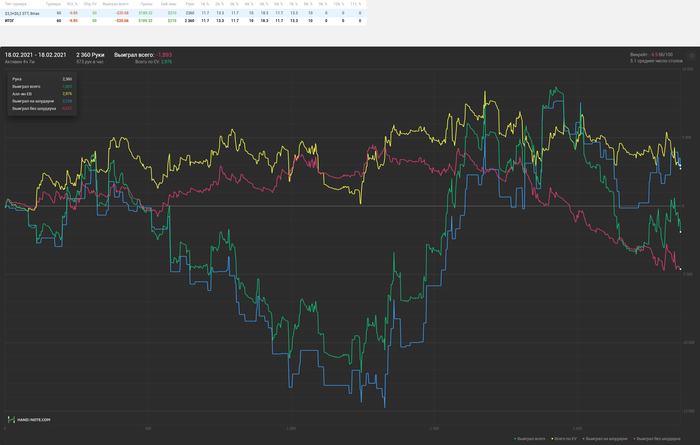Sort by 'Турниры' column header

[x=53, y=4]
